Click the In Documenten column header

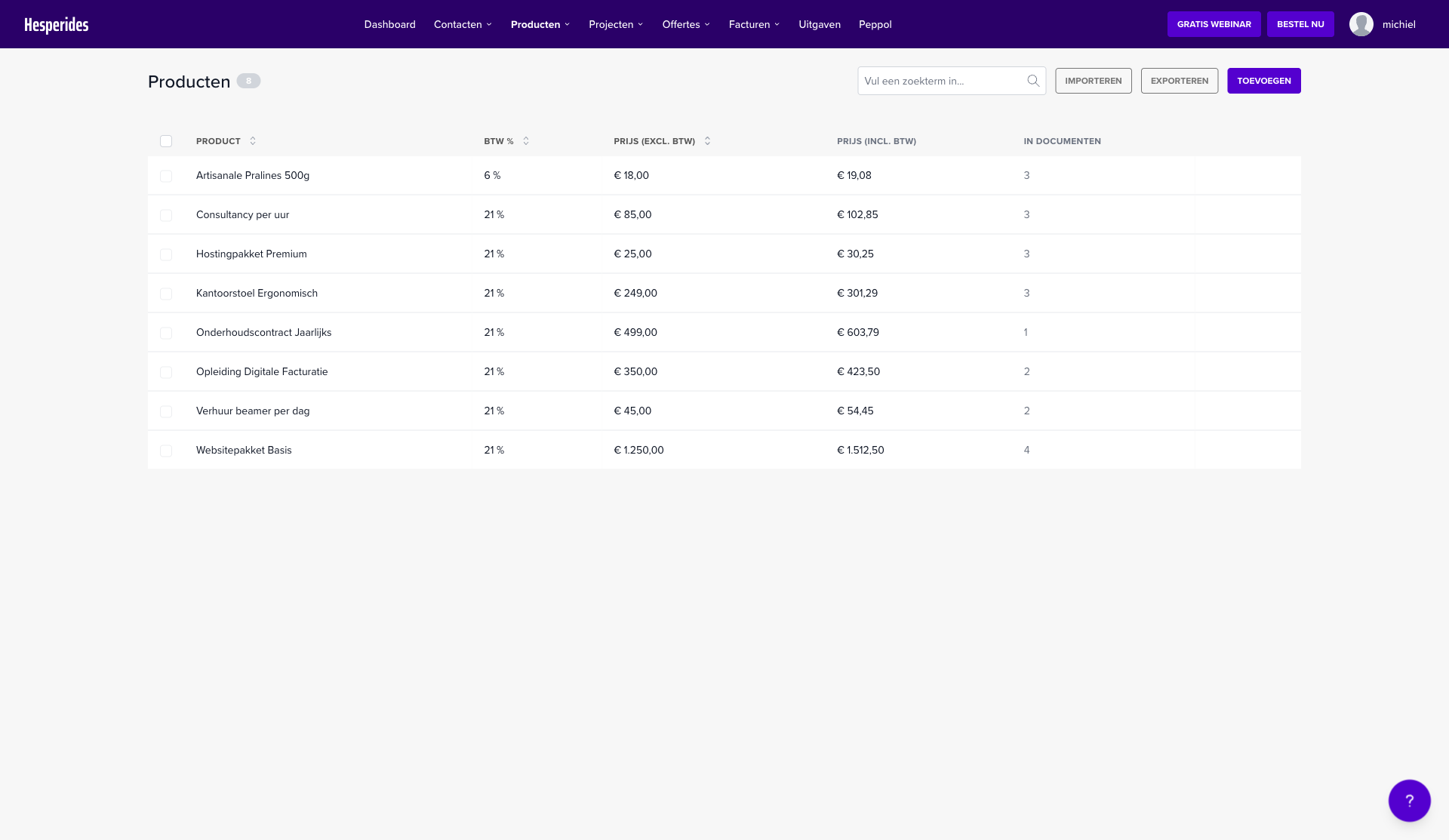1062,141
